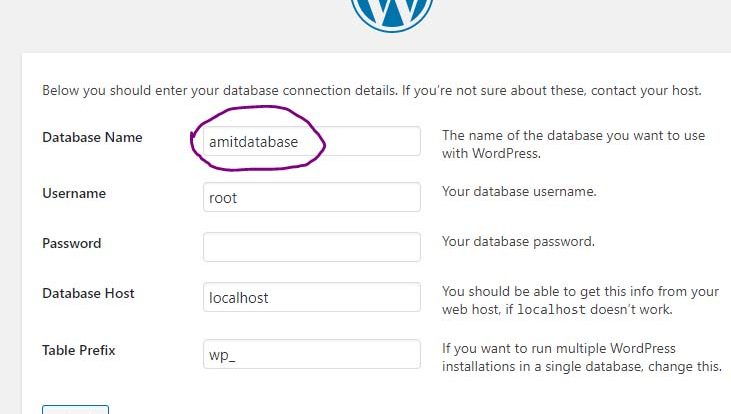Screen dimensions: 731x414
Task: Click the intro sentence about connection details
Action: pyautogui.click(x=372, y=90)
